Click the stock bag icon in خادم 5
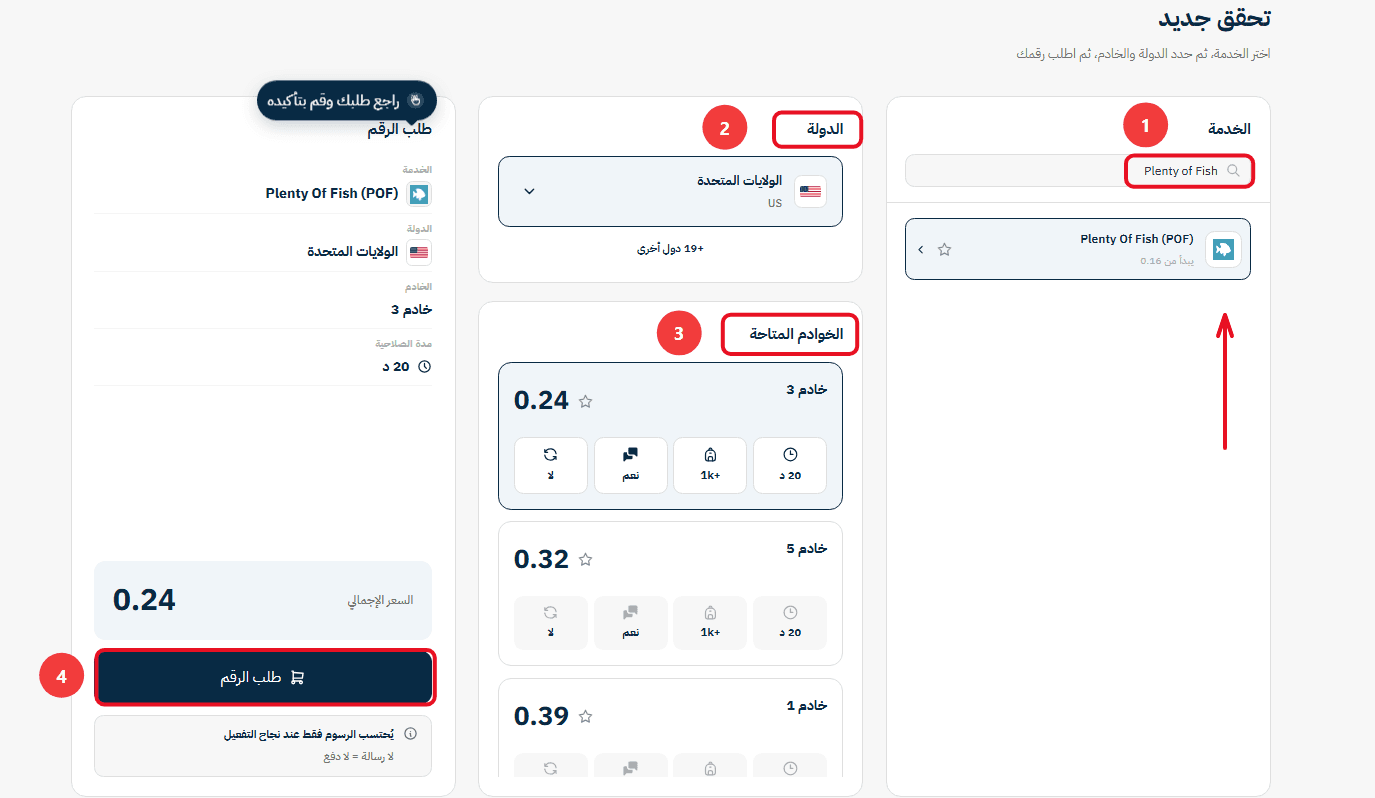 point(710,612)
